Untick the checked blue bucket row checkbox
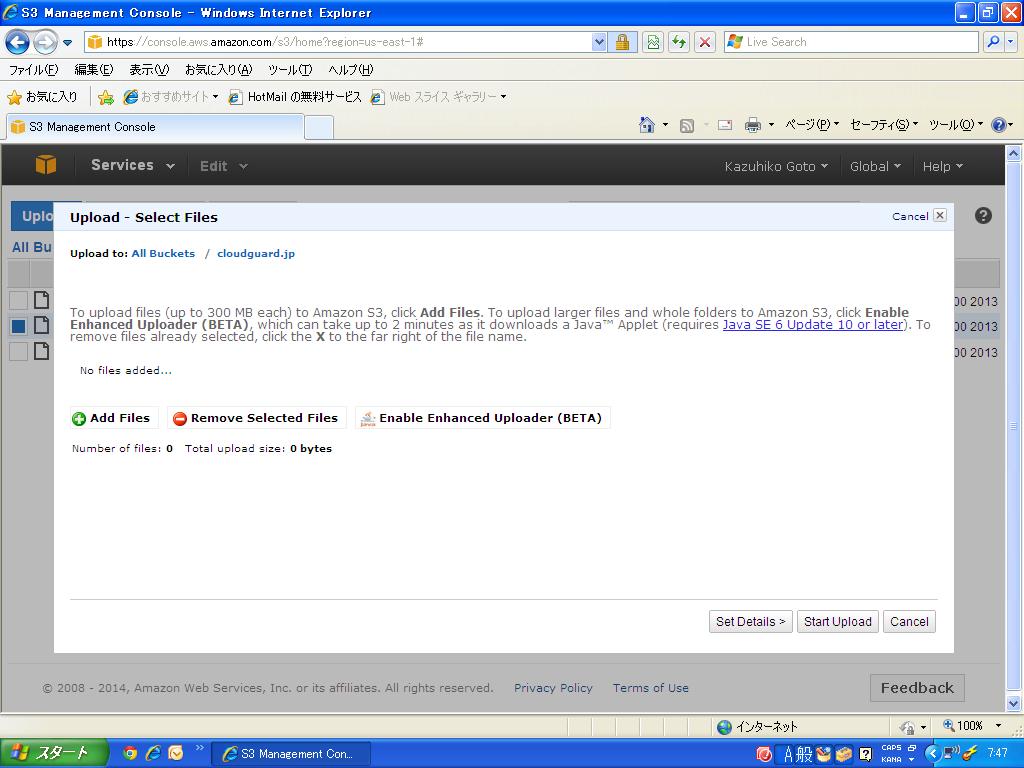The height and width of the screenshot is (768, 1024). point(18,326)
